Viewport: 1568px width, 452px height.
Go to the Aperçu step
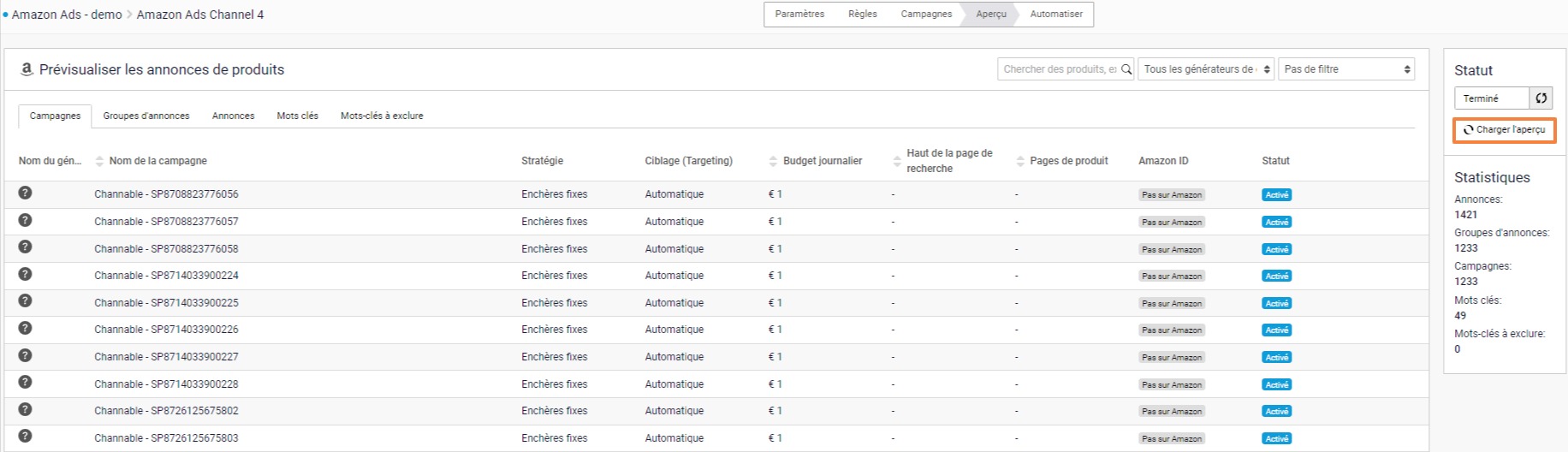click(991, 15)
